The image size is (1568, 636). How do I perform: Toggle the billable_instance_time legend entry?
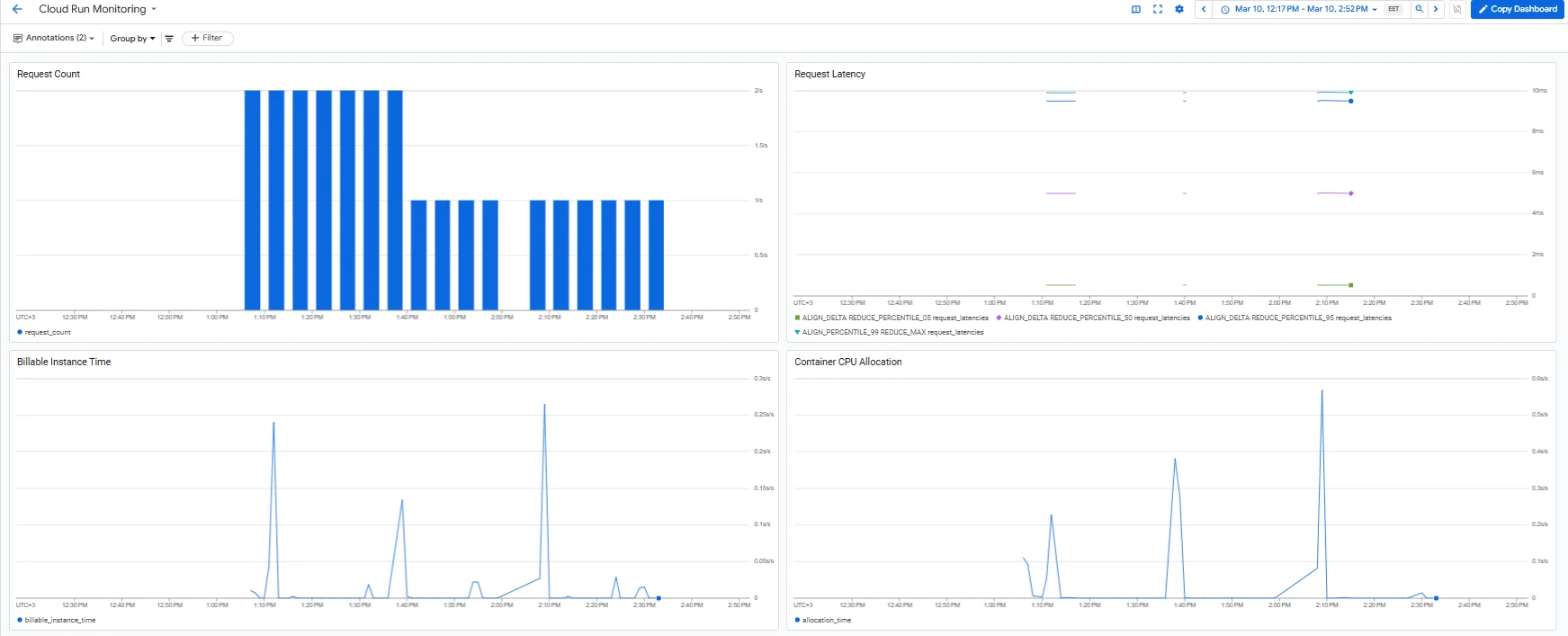(56, 620)
